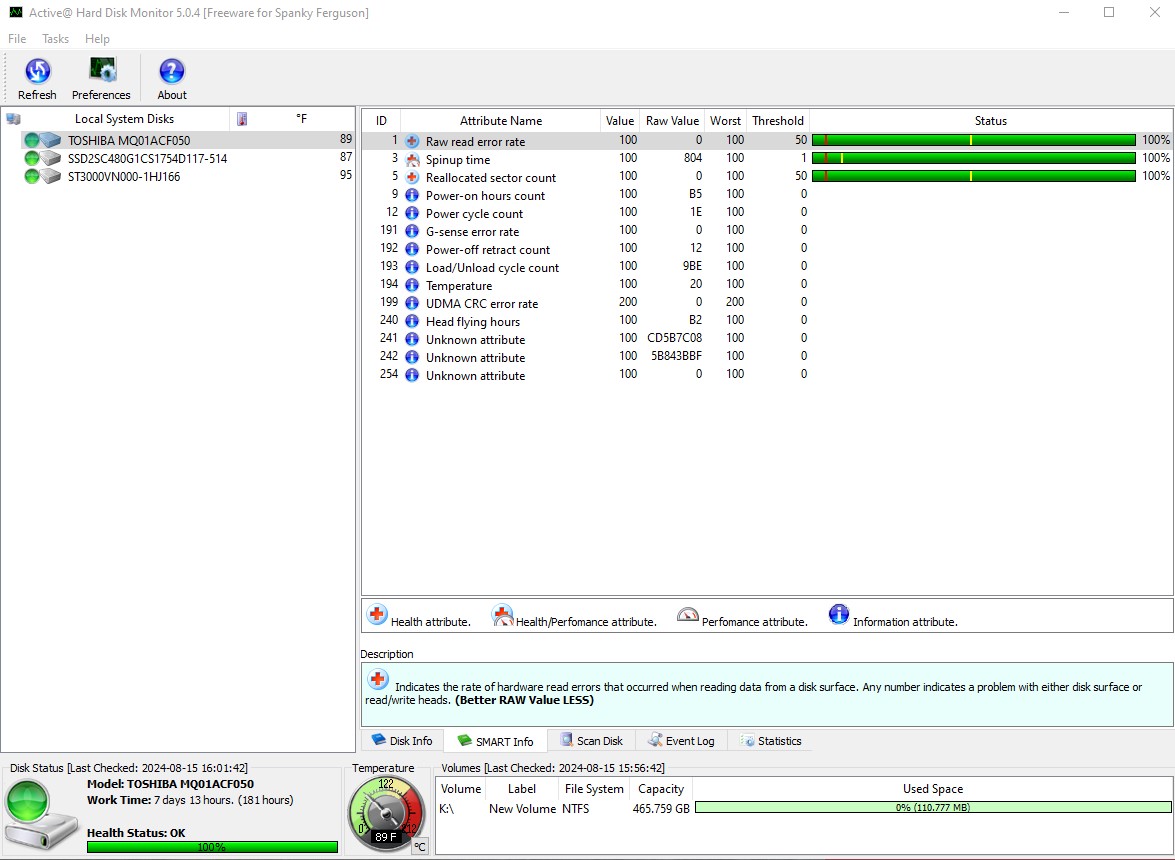Click the green disk health icon bottom-left

tap(40, 812)
